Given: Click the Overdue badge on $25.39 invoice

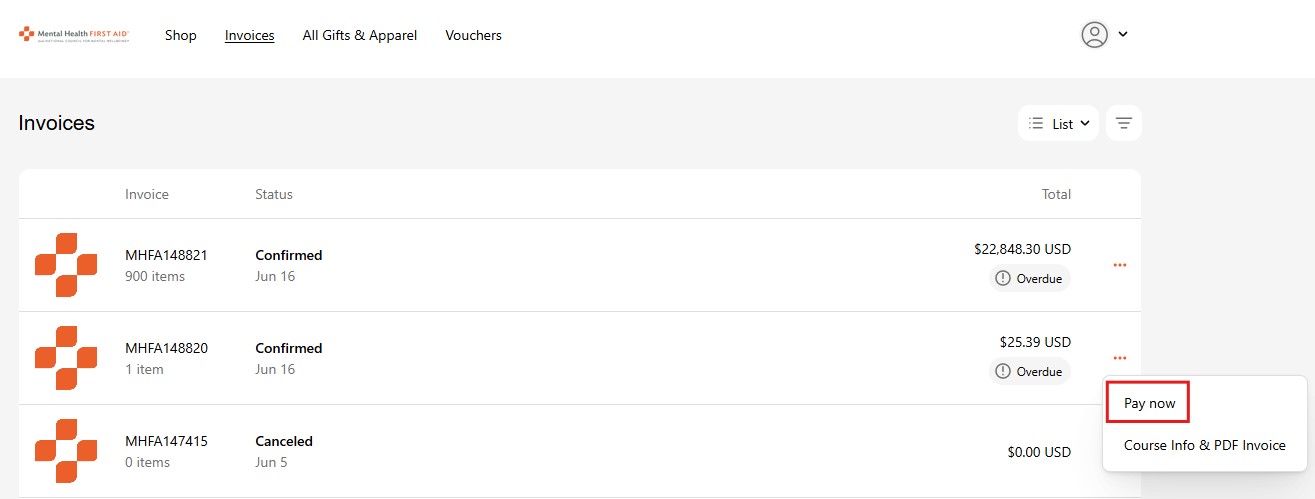Looking at the screenshot, I should (1030, 372).
